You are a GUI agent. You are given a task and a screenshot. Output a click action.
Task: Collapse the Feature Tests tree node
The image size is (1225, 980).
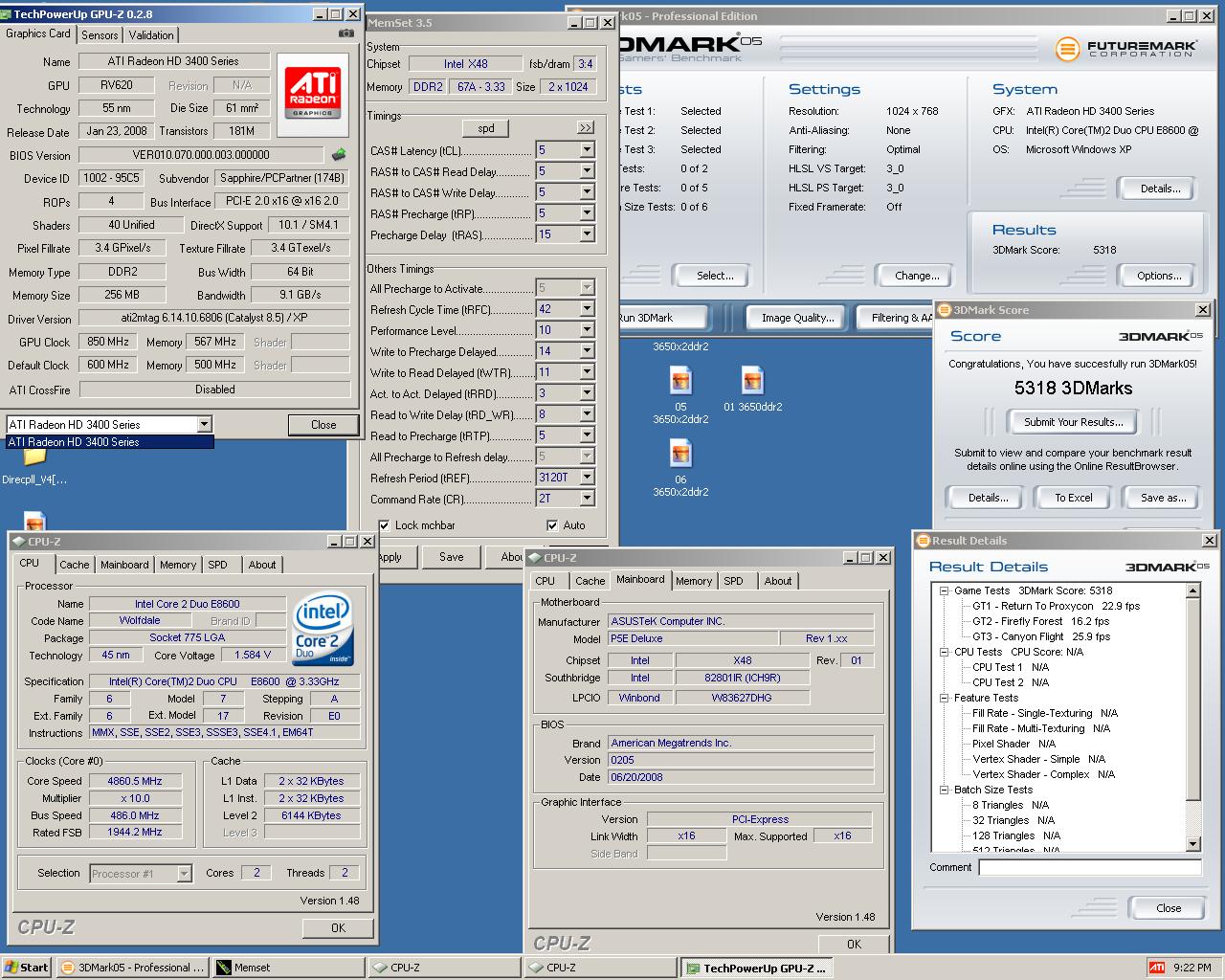(945, 698)
